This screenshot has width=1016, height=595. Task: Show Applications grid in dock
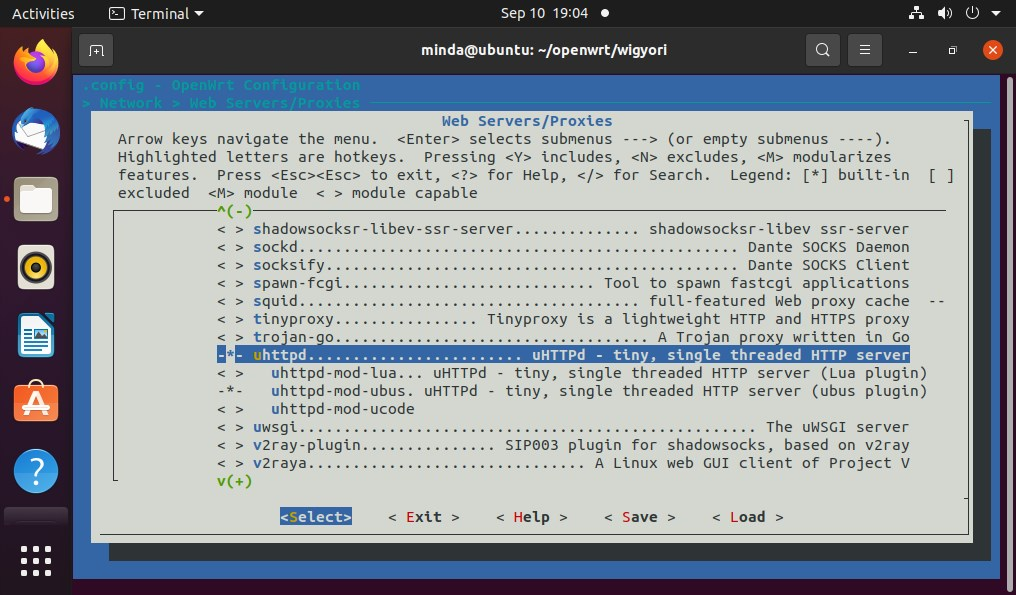[x=36, y=561]
